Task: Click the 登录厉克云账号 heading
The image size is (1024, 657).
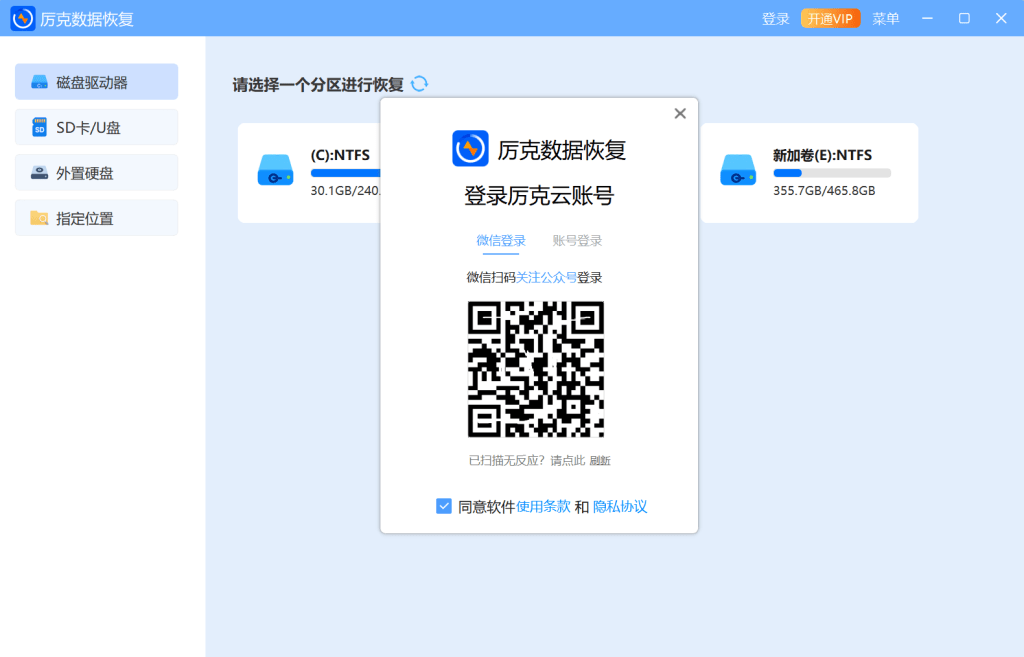Action: tap(539, 195)
